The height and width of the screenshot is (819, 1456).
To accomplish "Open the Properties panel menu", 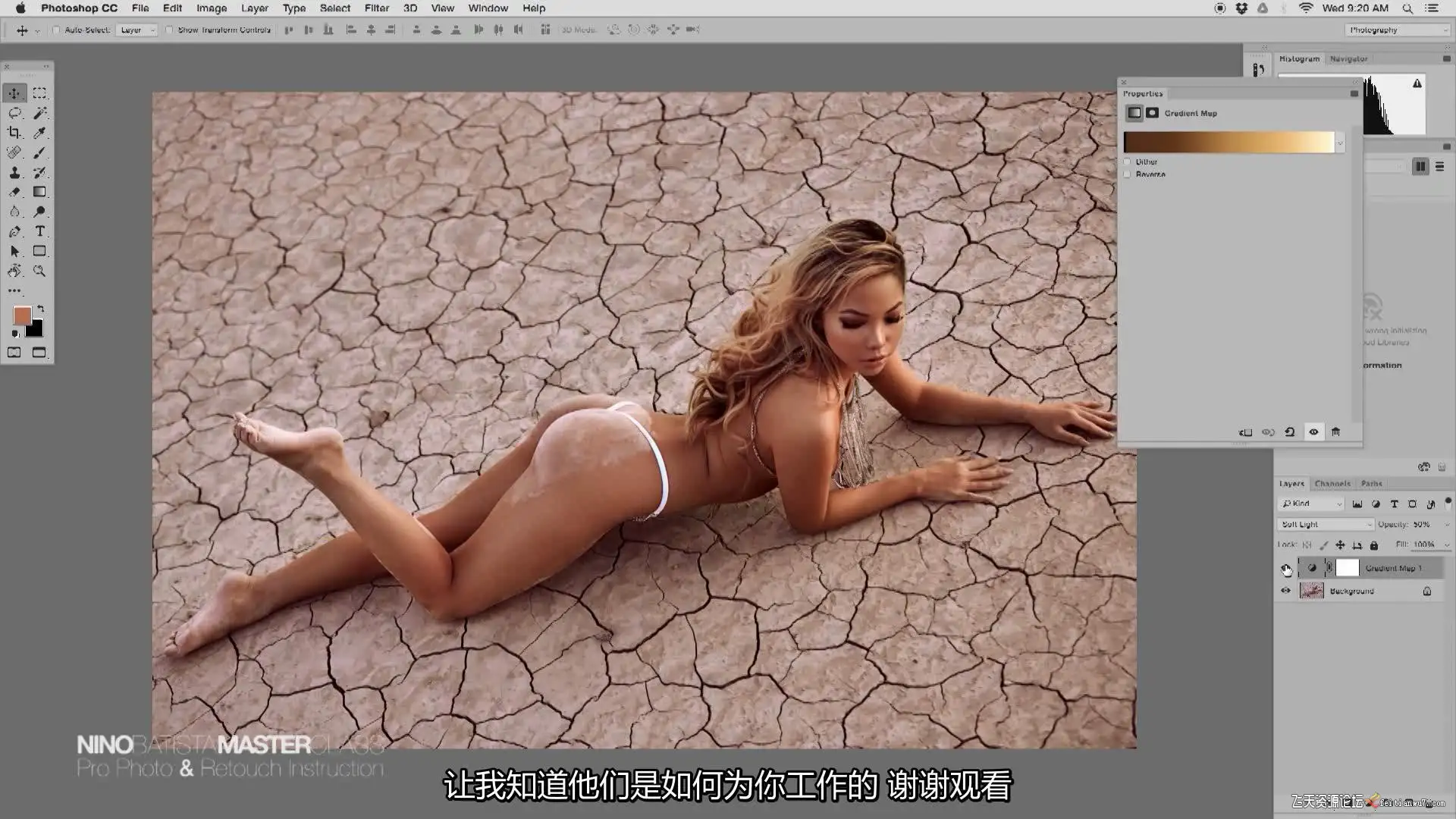I will tap(1354, 94).
